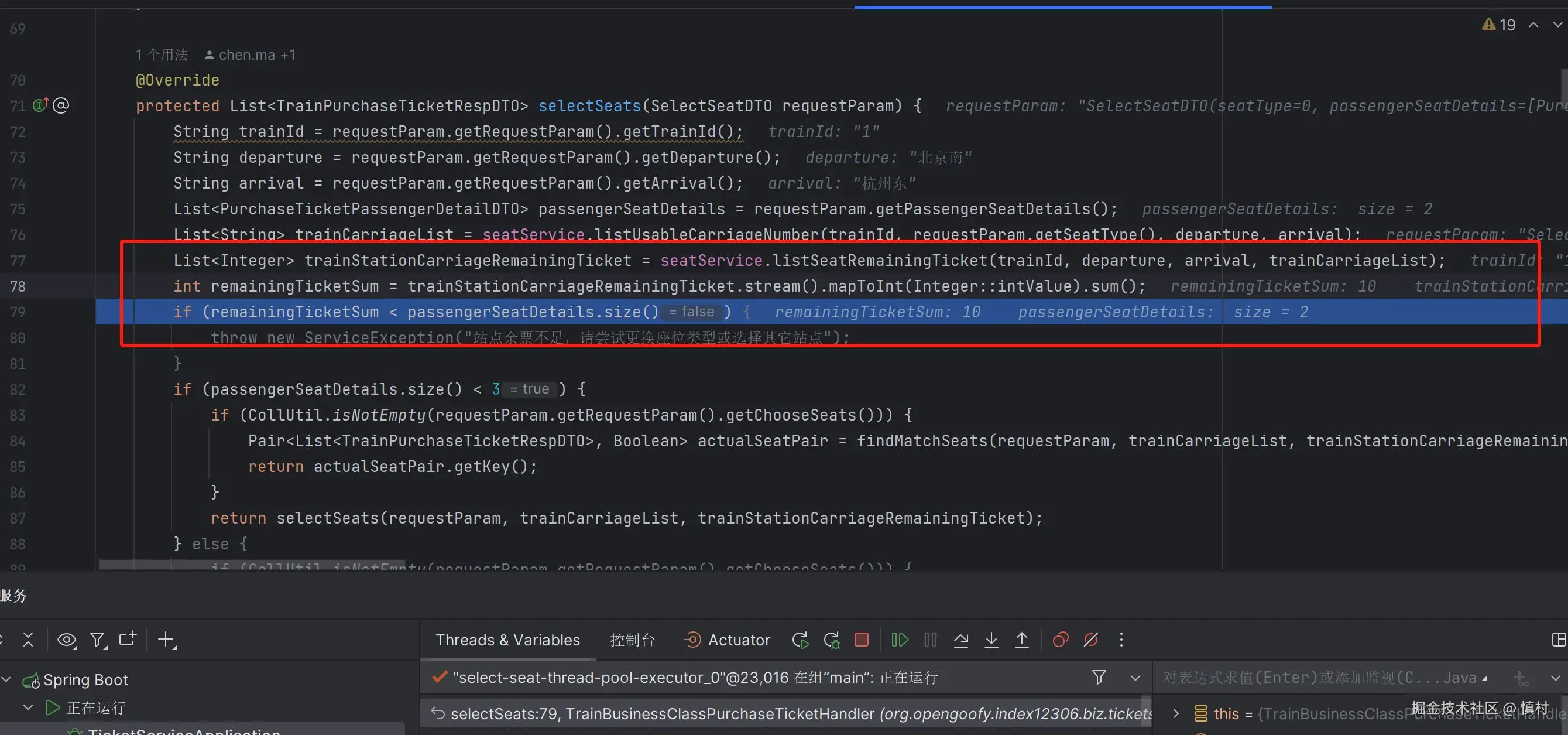Image resolution: width=1568 pixels, height=735 pixels.
Task: Click the 19 warnings indicator
Action: point(1498,25)
